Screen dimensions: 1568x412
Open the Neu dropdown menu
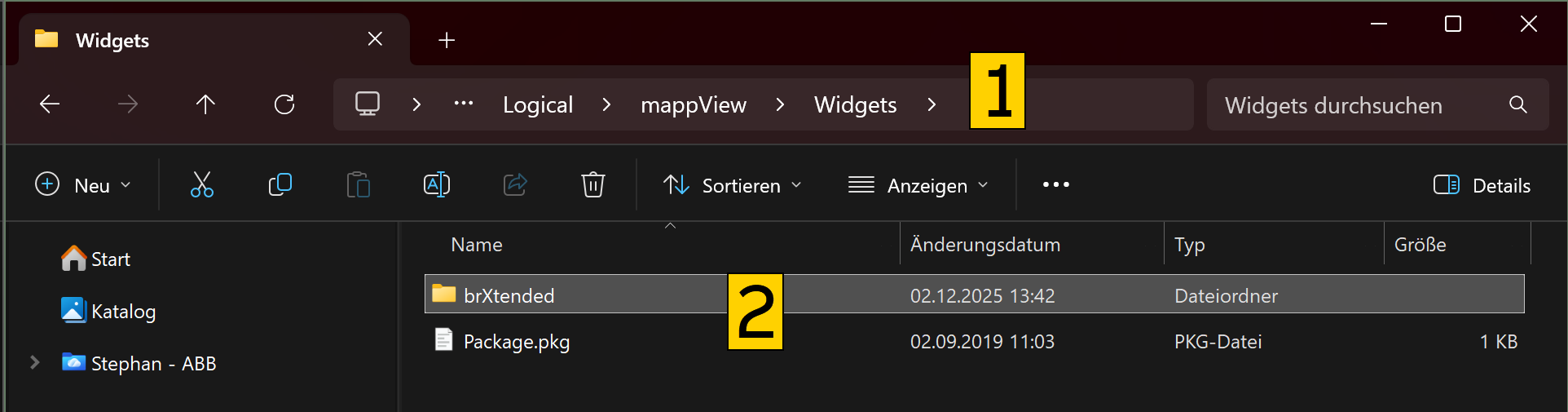83,185
